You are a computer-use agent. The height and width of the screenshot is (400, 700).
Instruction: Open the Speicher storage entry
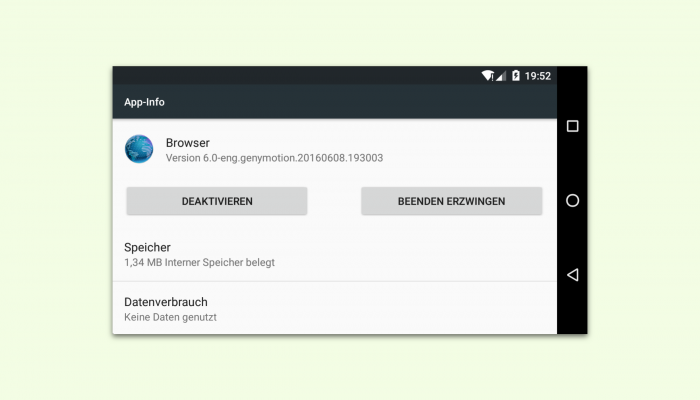click(334, 254)
